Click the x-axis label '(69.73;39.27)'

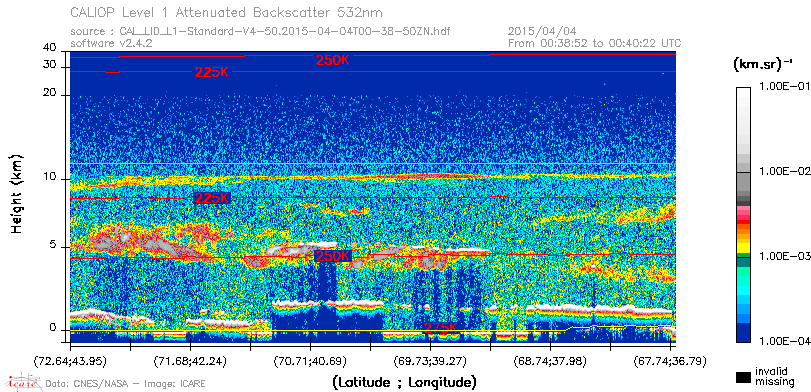pyautogui.click(x=430, y=361)
